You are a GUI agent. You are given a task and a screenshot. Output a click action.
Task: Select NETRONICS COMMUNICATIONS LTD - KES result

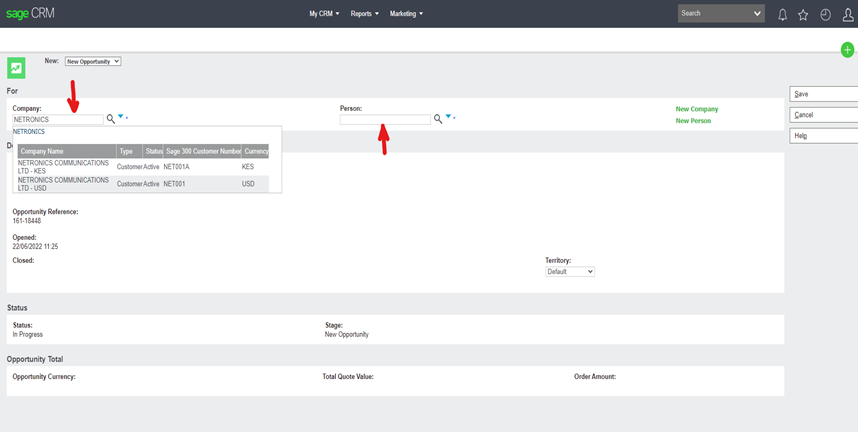[63, 166]
